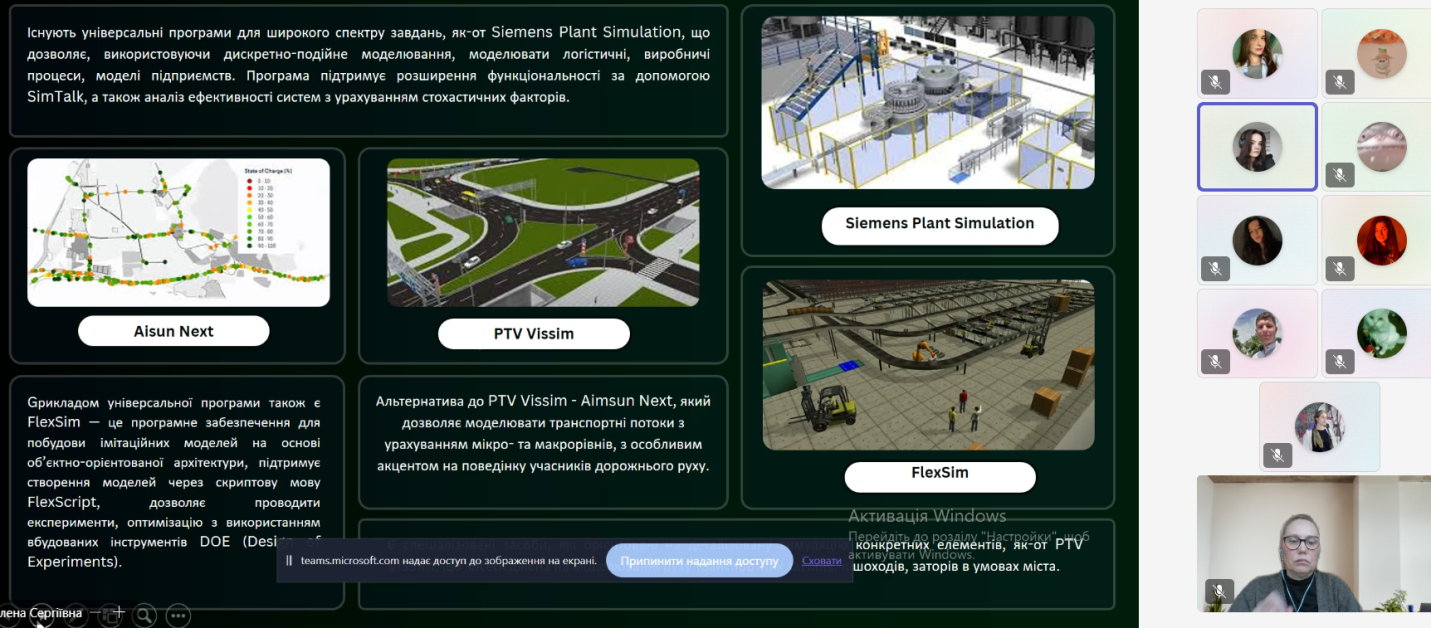
Task: Click the "Siemens Plant Simulation" label
Action: 940,224
